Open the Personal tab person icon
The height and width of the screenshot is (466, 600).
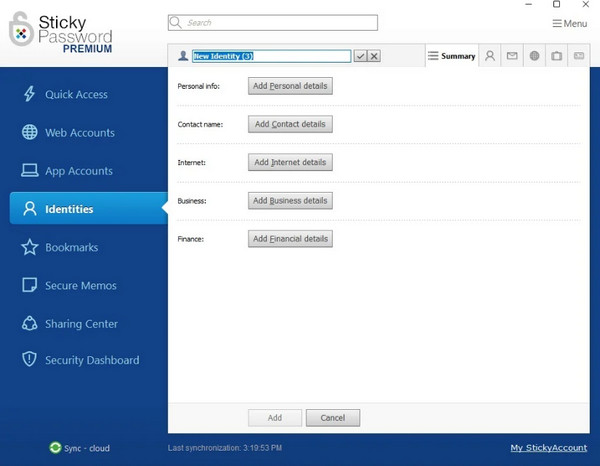click(x=490, y=56)
